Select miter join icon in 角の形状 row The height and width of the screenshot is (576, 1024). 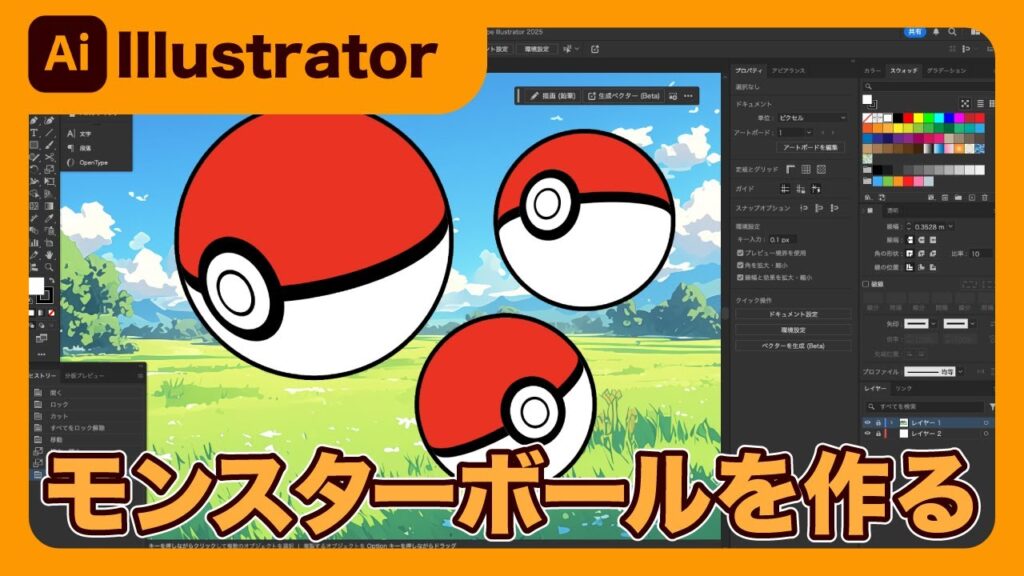pyautogui.click(x=910, y=253)
